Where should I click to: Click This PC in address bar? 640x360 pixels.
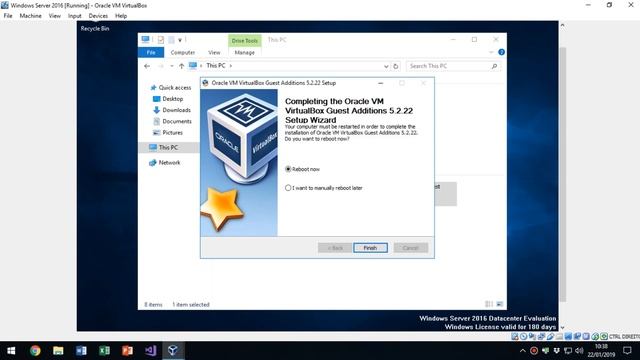pyautogui.click(x=216, y=66)
